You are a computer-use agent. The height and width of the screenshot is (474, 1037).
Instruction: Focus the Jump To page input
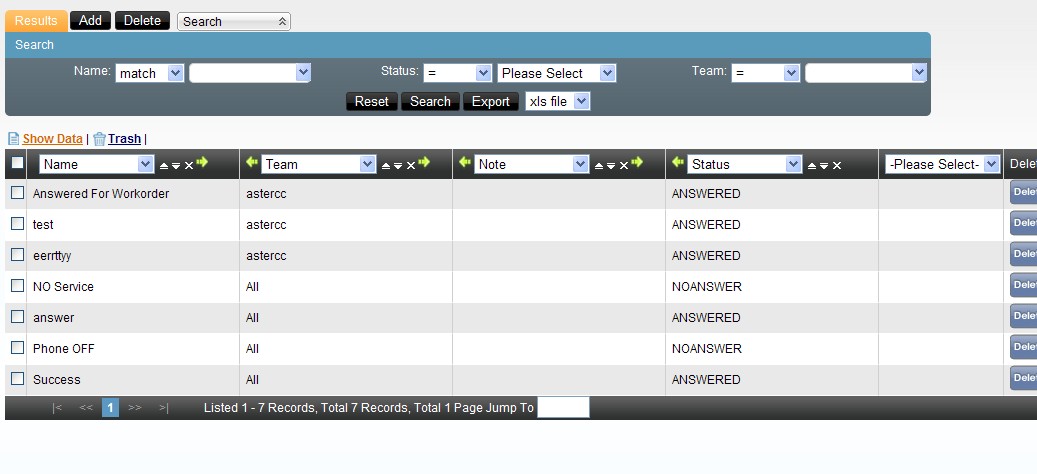[x=563, y=407]
